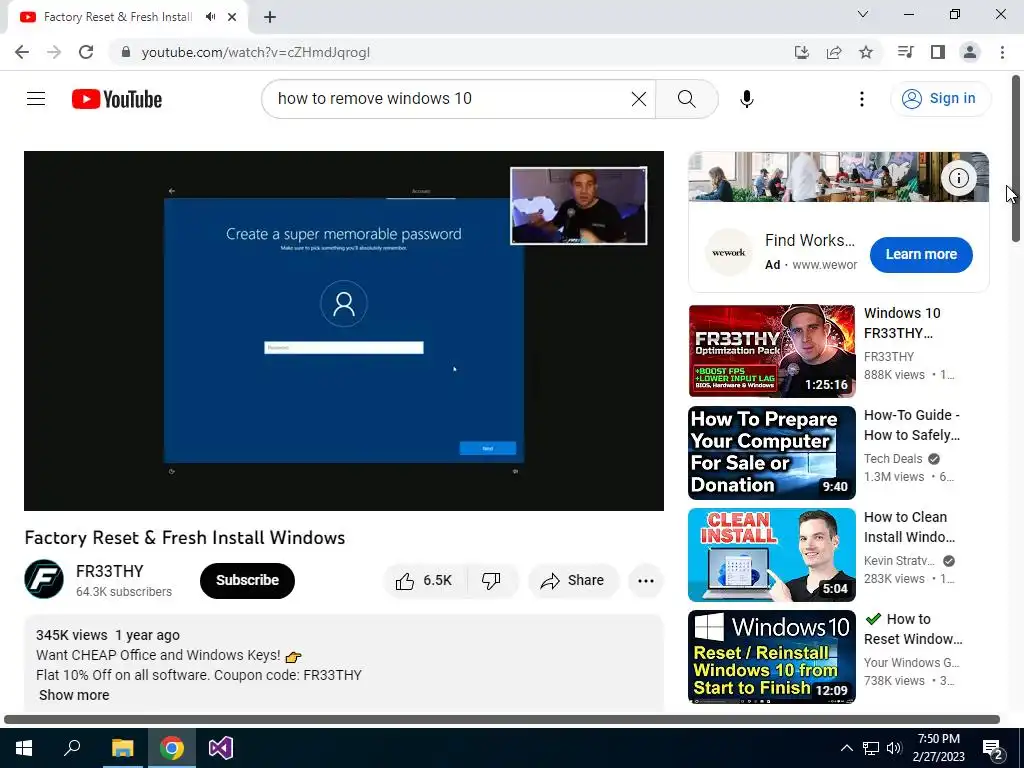Select the Factory Reset & Fresh Install tab
1024x768 pixels.
(x=118, y=17)
